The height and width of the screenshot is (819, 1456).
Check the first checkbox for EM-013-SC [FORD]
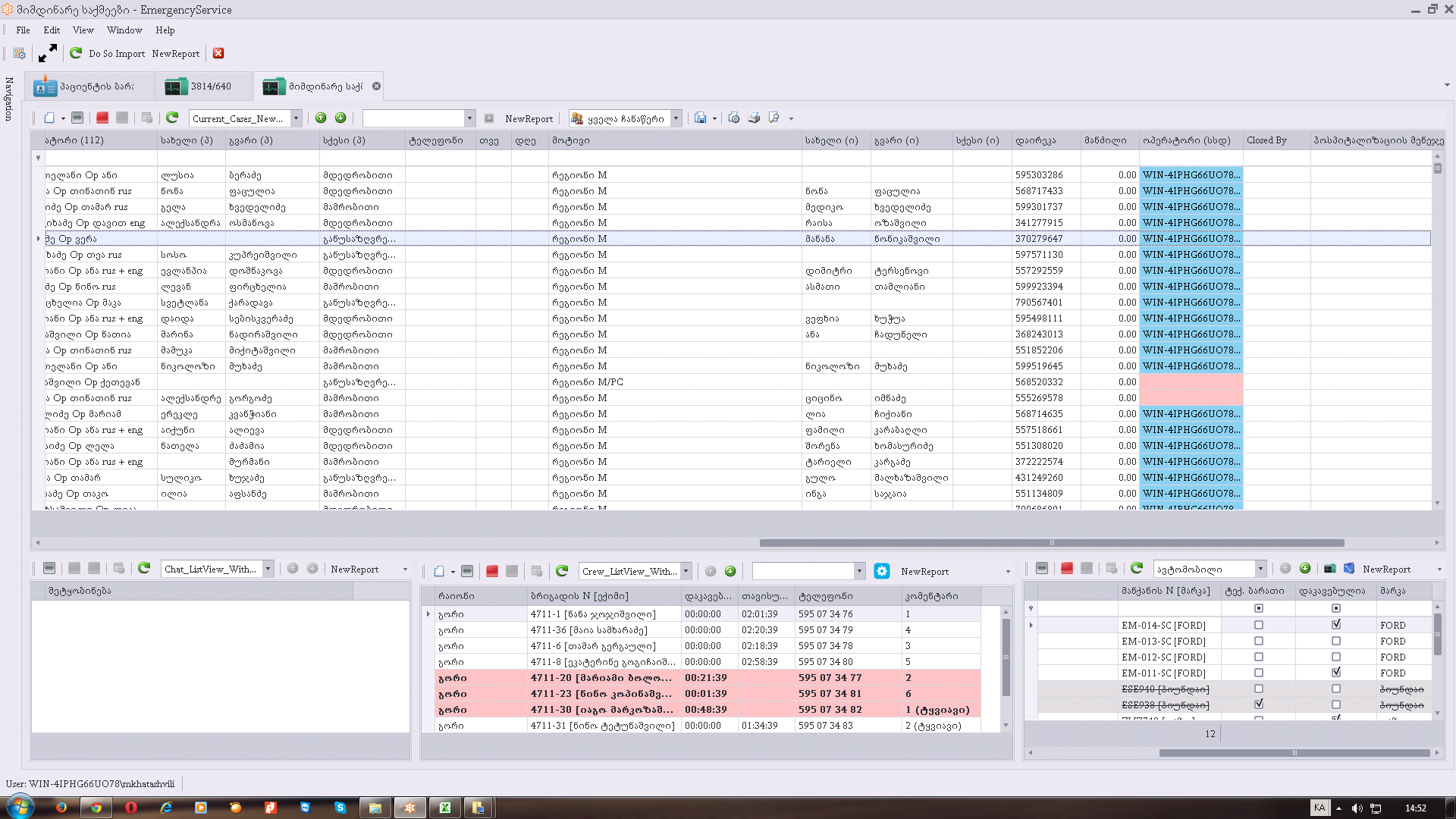click(1259, 642)
